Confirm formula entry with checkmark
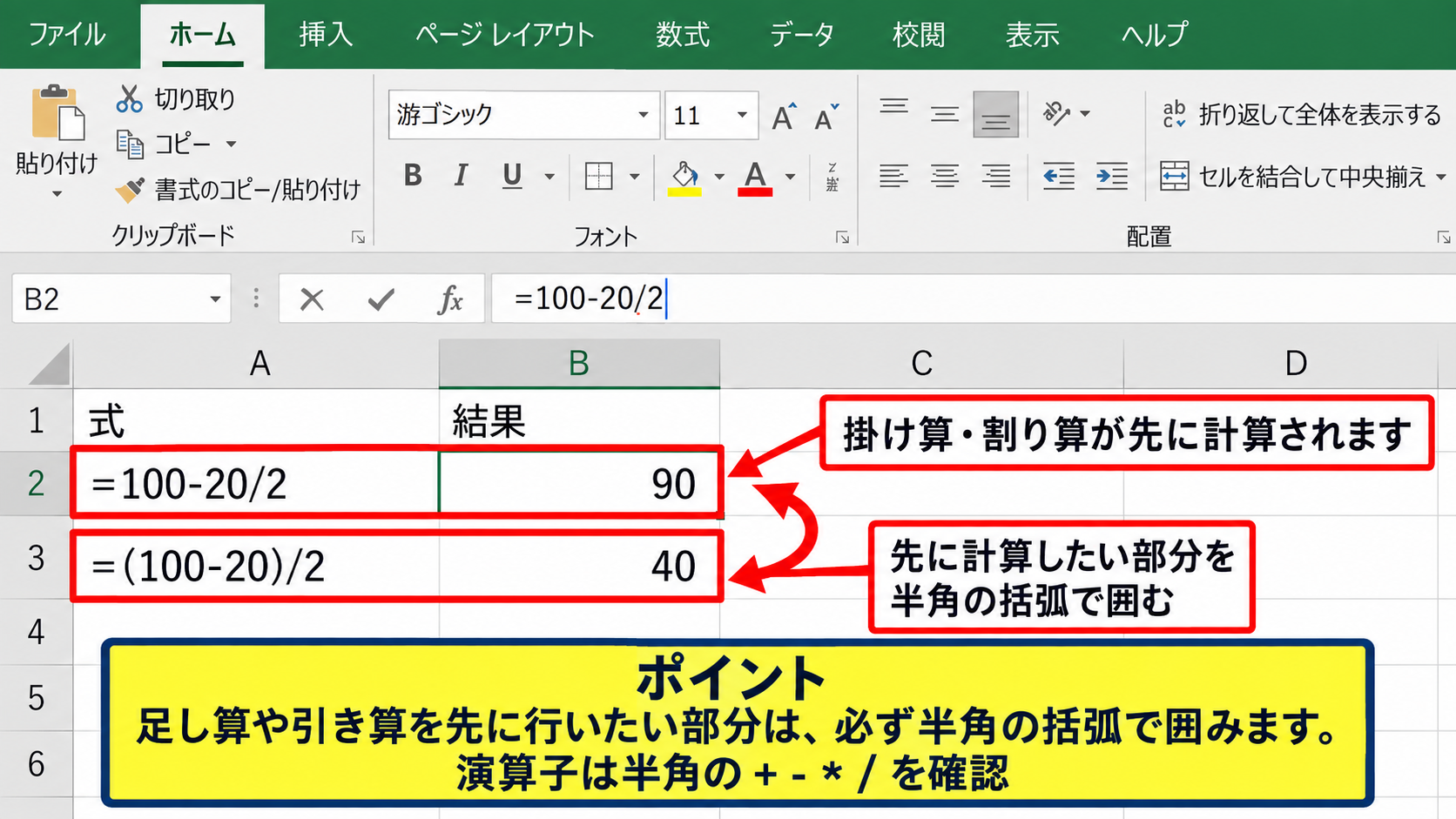Image resolution: width=1456 pixels, height=819 pixels. pyautogui.click(x=381, y=299)
